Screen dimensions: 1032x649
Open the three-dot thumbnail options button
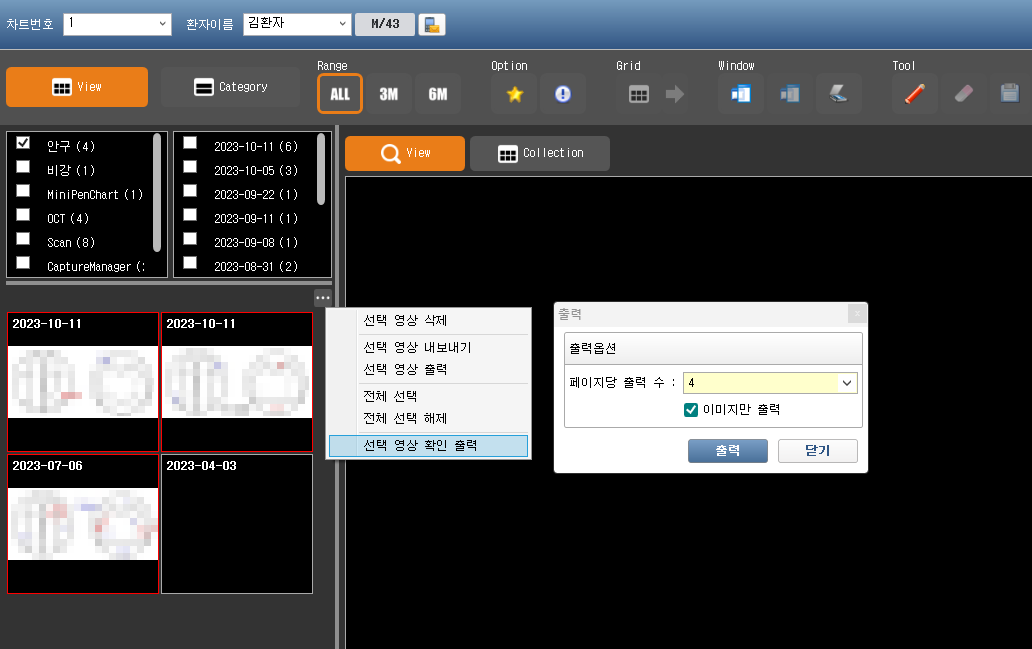point(322,297)
